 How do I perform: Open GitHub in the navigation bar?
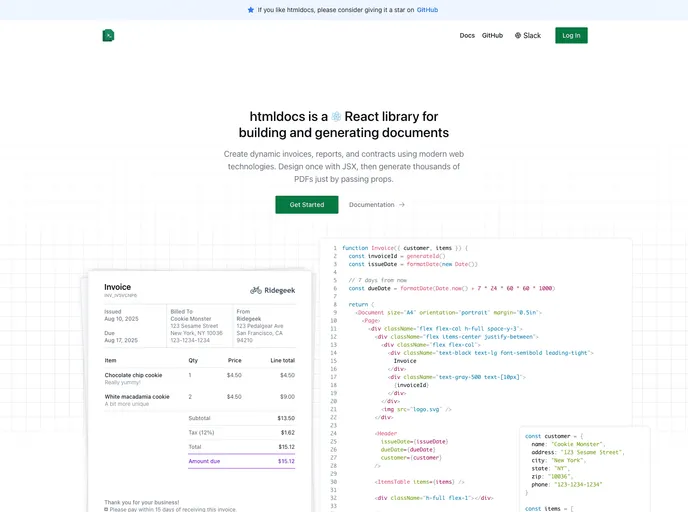[x=492, y=36]
